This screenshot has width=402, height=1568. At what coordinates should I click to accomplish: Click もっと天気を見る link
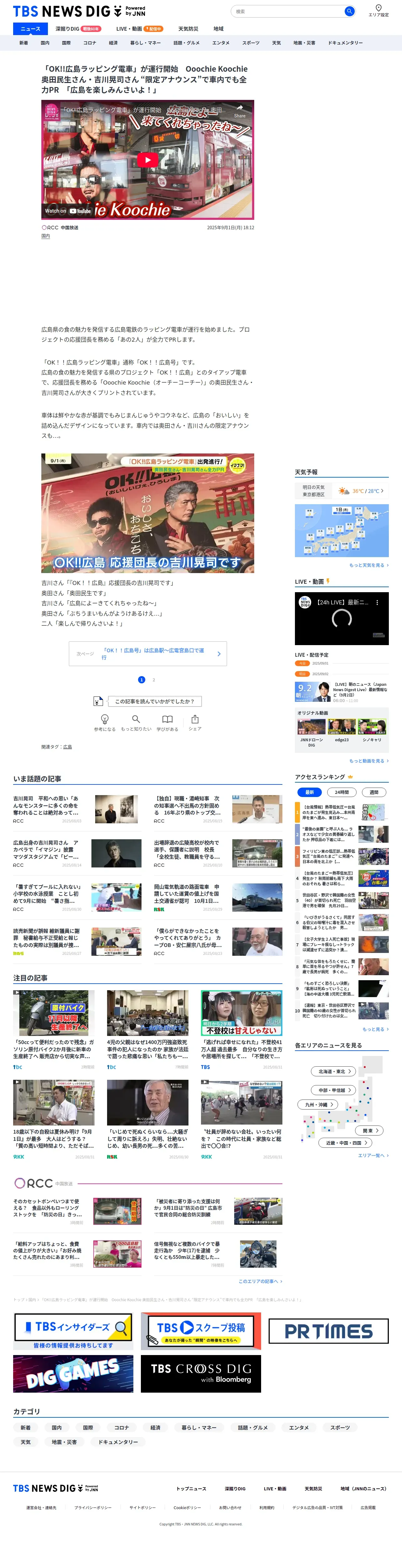[368, 566]
